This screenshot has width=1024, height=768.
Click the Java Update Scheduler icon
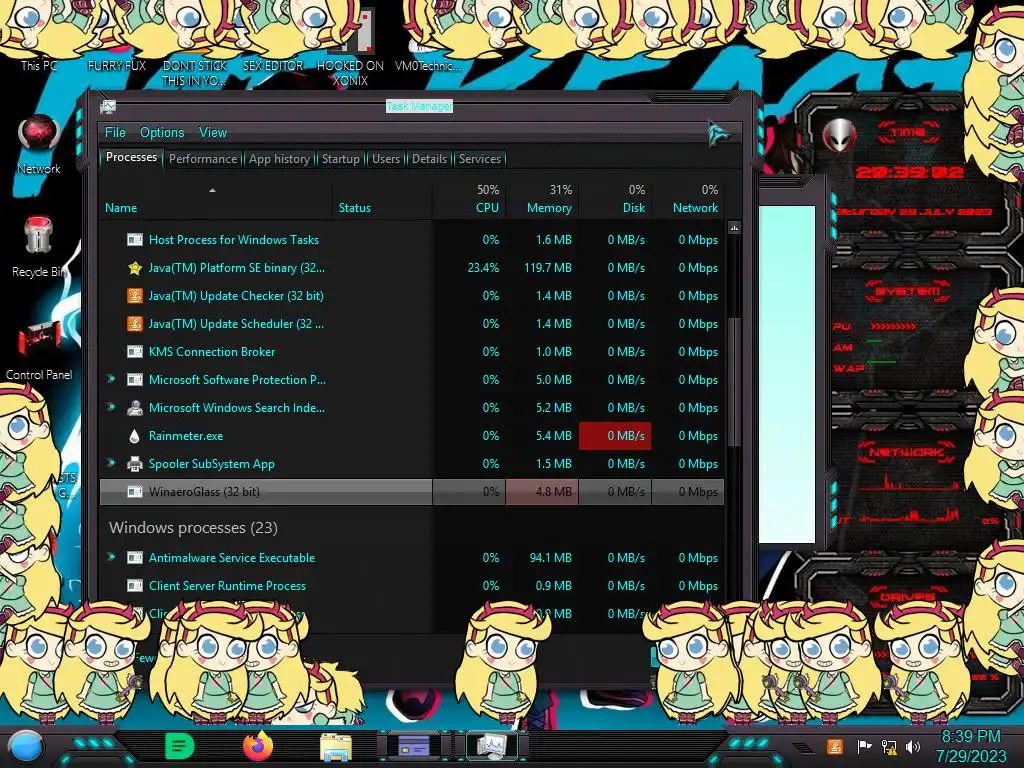tap(135, 324)
